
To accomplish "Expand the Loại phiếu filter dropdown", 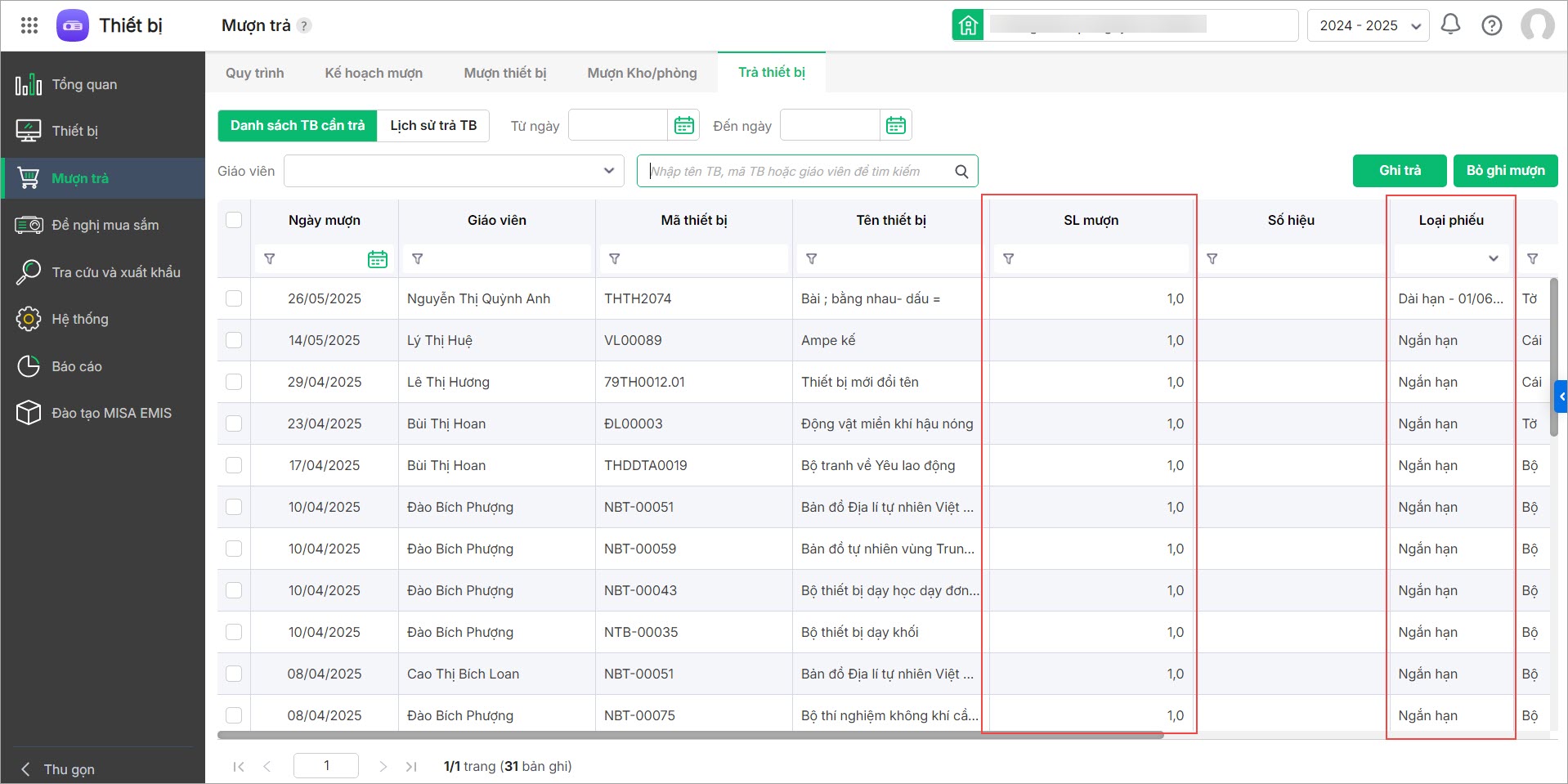I will coord(1493,259).
